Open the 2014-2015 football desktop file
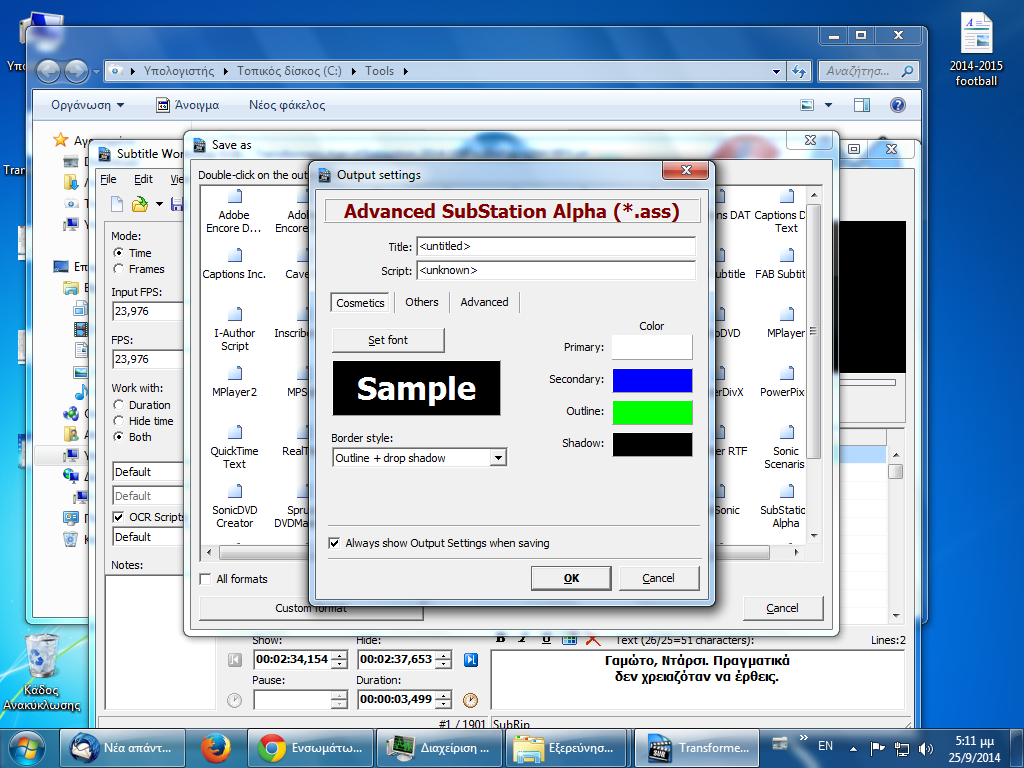The width and height of the screenshot is (1024, 768). 976,50
